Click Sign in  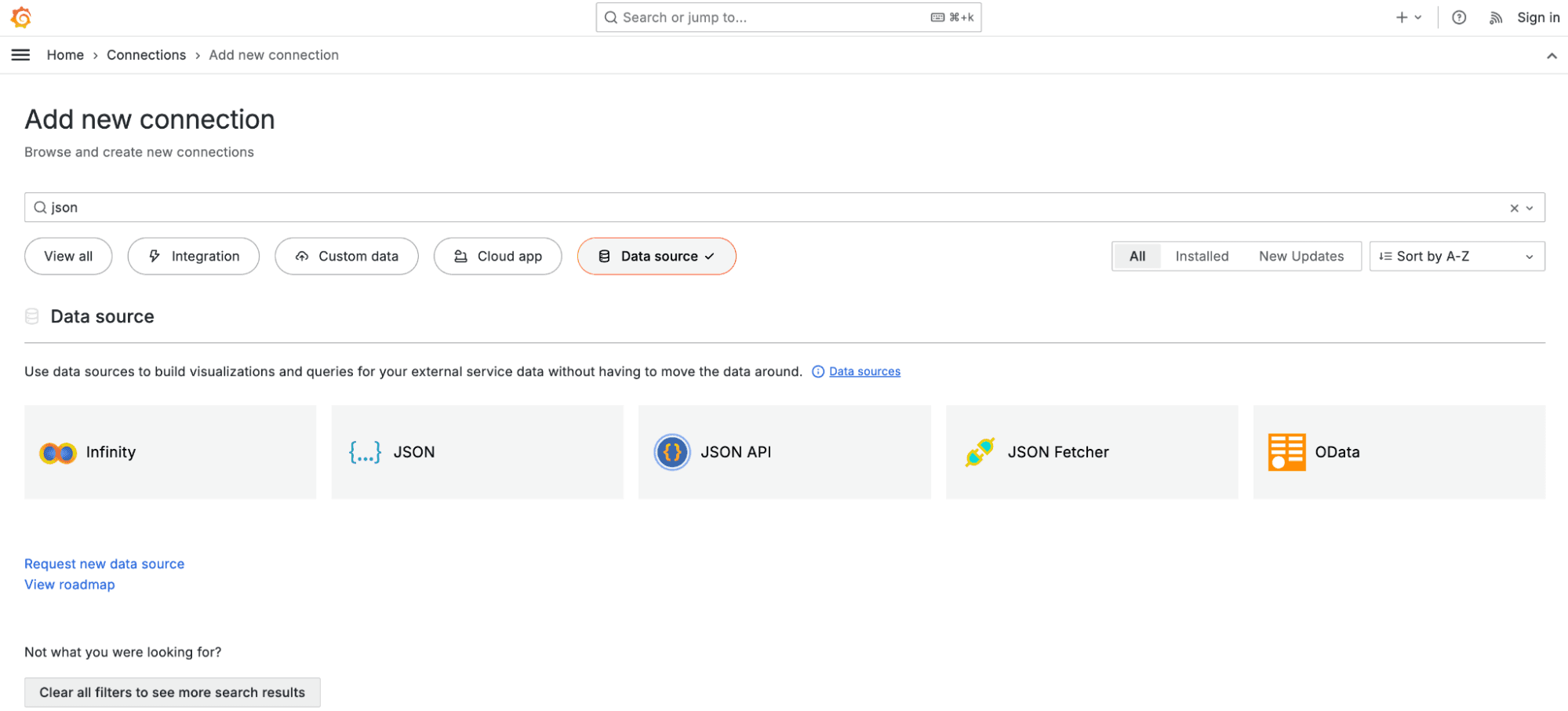(x=1538, y=17)
